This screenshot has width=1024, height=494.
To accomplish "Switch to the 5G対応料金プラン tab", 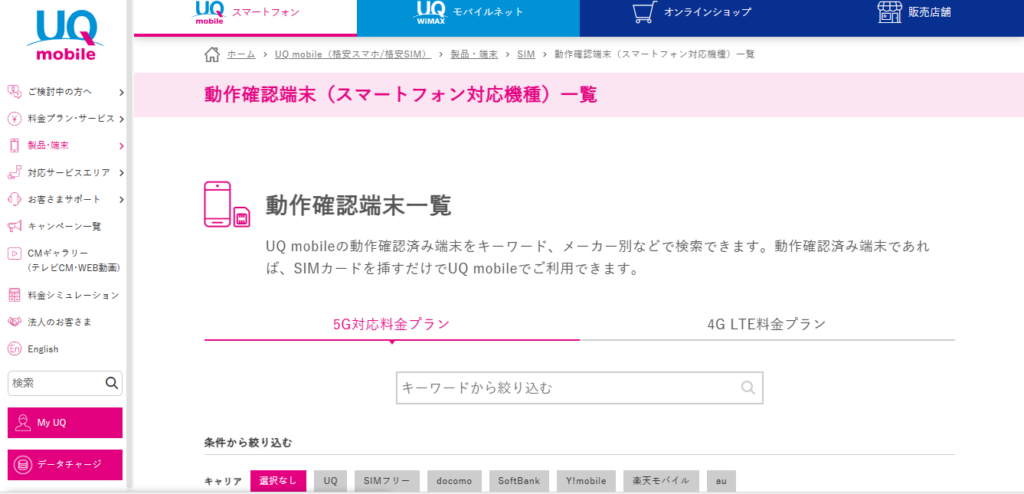I will click(x=392, y=323).
